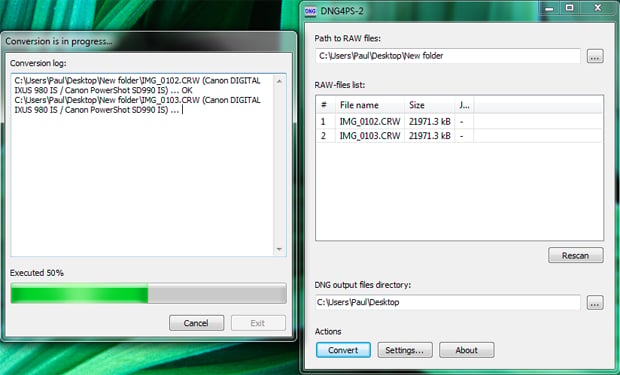Minimize the DNG4PS-2 window
The image size is (620, 375).
549,8
